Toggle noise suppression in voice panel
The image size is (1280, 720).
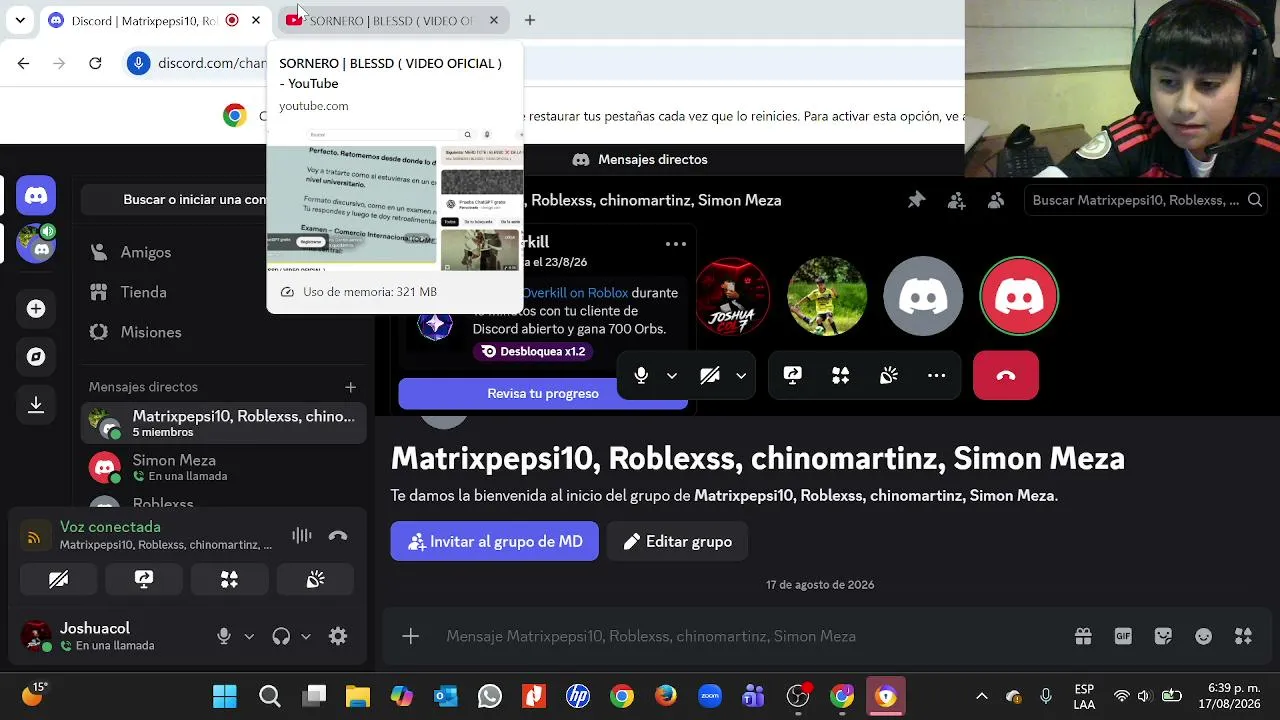coord(301,536)
